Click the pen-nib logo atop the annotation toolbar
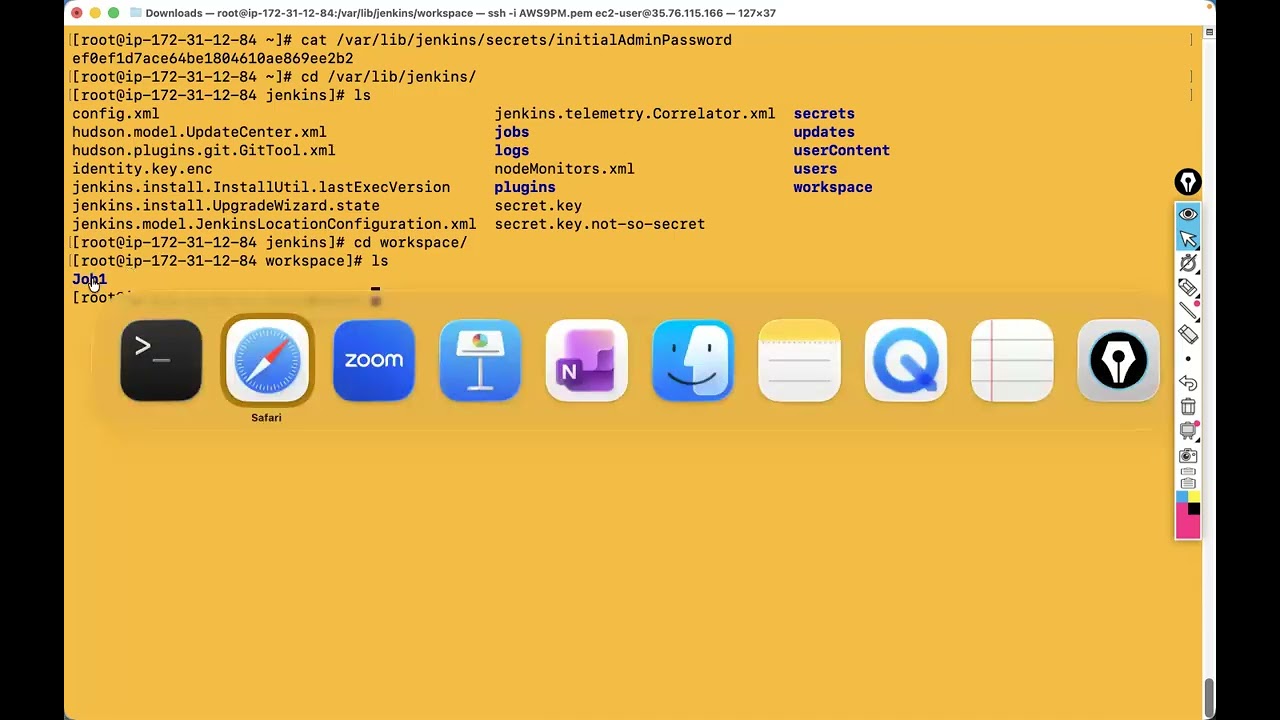The width and height of the screenshot is (1280, 720). click(1188, 183)
